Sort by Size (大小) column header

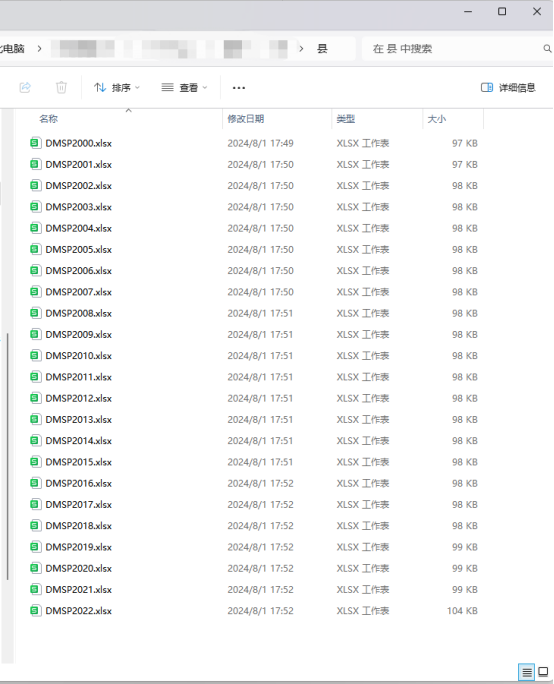pyautogui.click(x=437, y=119)
